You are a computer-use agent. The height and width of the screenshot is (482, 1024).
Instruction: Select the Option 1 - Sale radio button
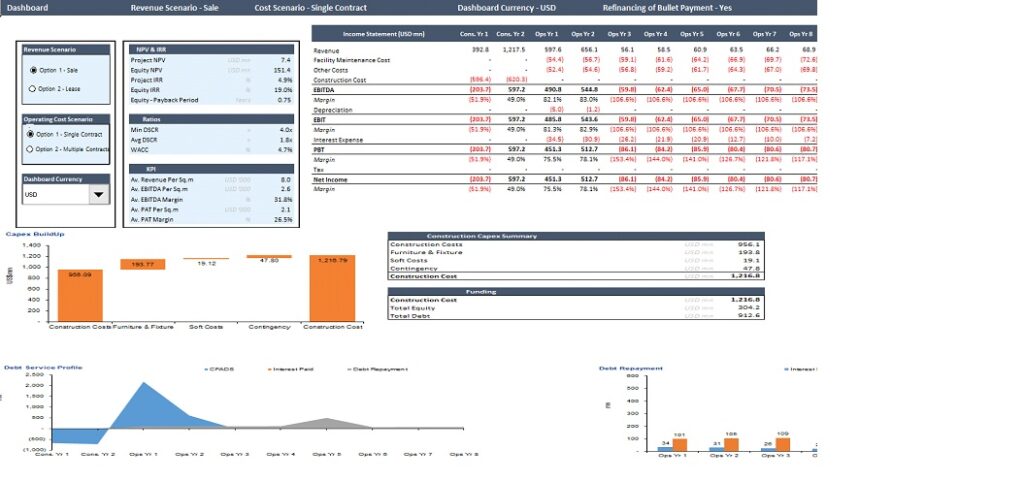[x=35, y=70]
